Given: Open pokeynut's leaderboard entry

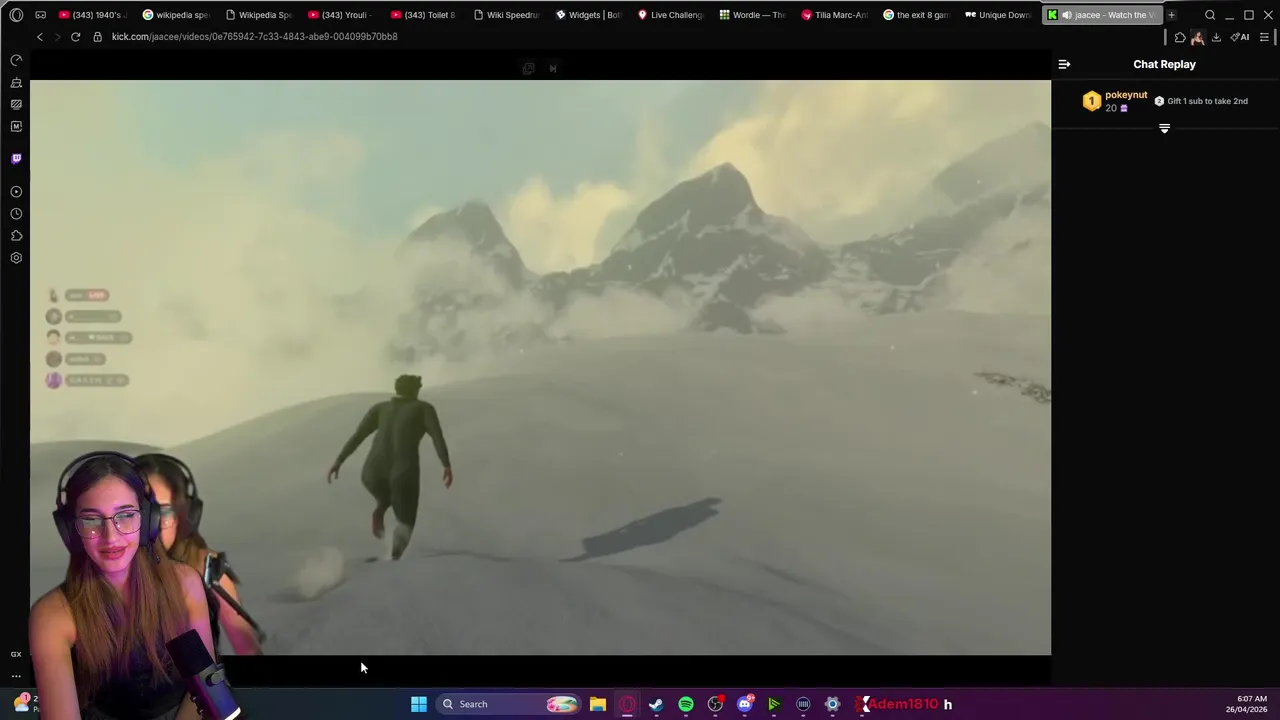Looking at the screenshot, I should coord(1116,101).
